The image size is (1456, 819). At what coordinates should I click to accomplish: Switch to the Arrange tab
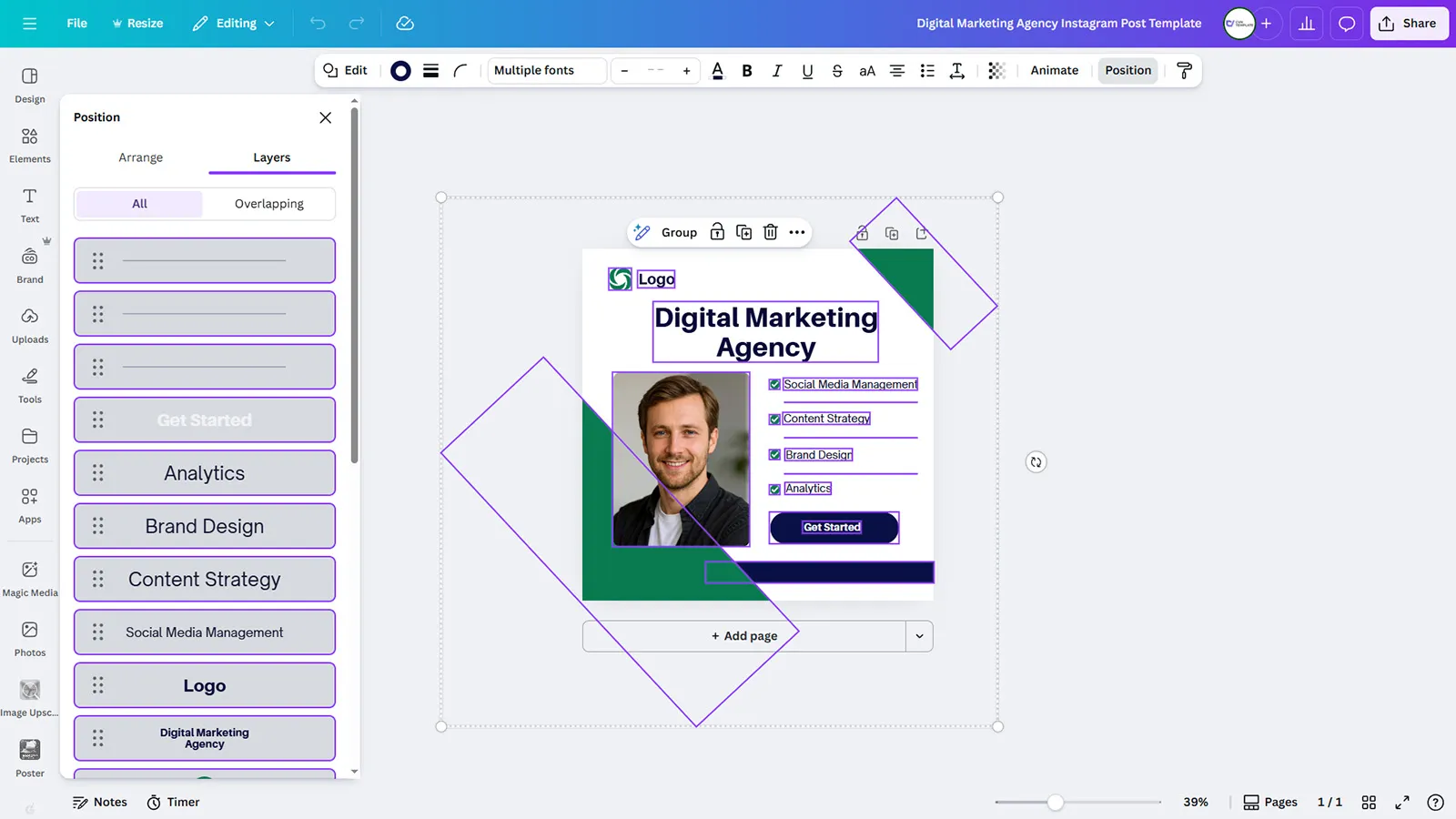[140, 157]
